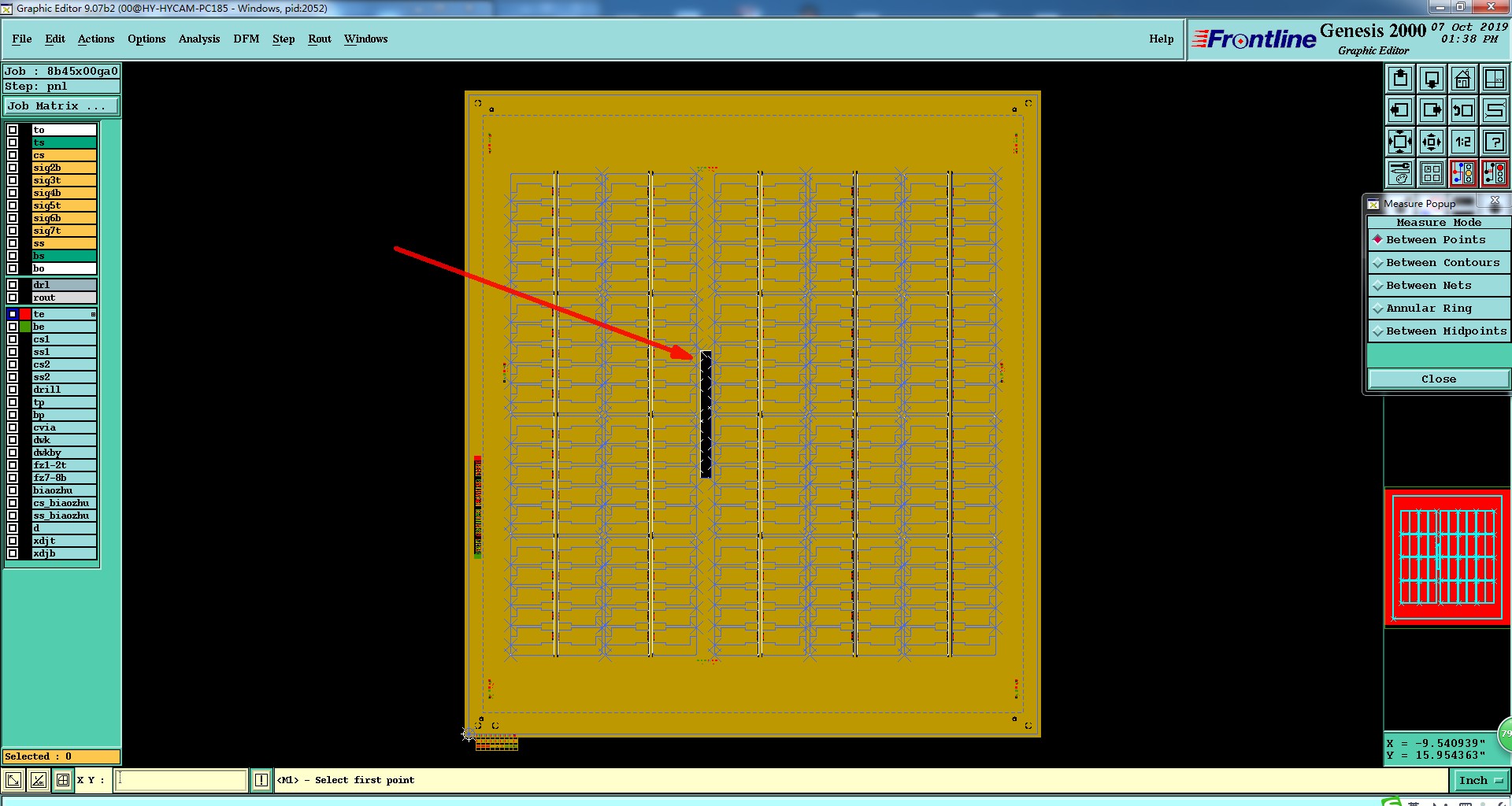The image size is (1512, 806).
Task: Click the previous view undo icon
Action: [x=1463, y=110]
